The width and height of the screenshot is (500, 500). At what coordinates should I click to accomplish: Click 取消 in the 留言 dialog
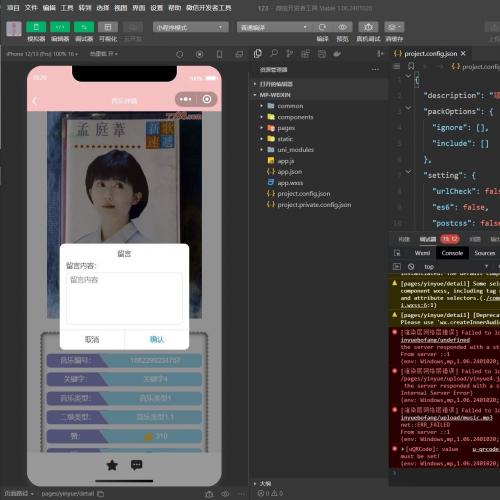pyautogui.click(x=92, y=339)
